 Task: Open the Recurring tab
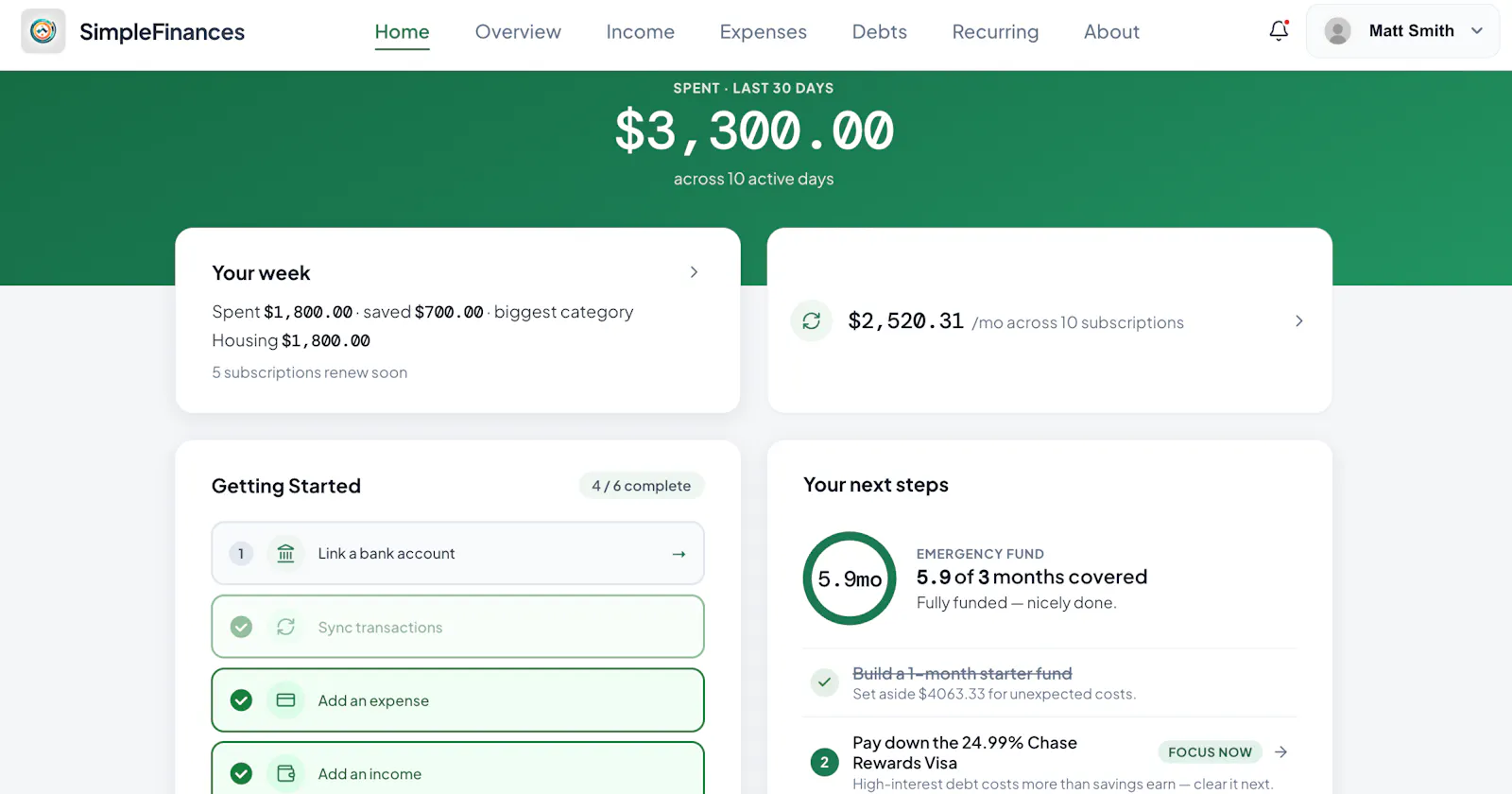[x=995, y=31]
